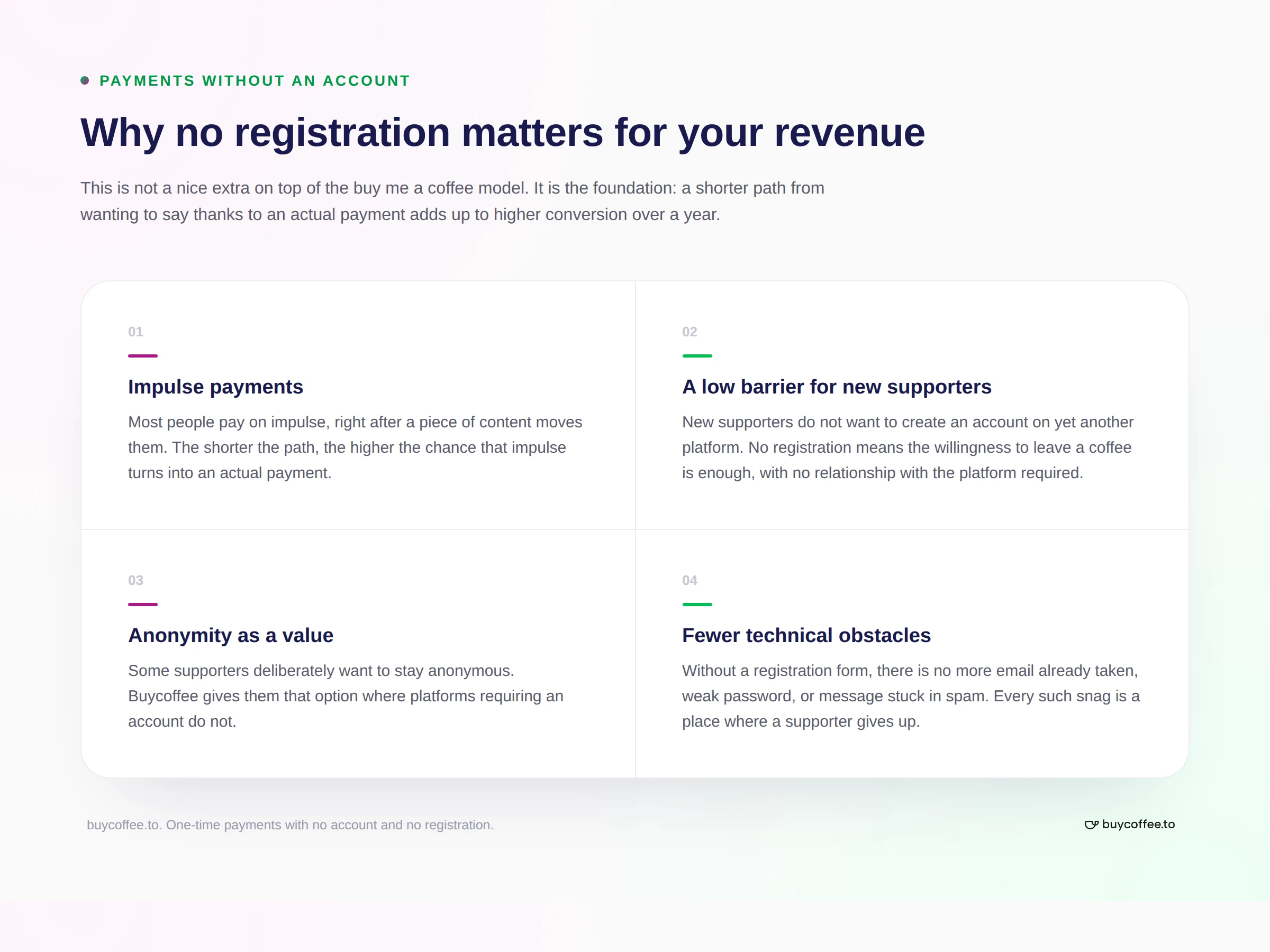Click the number label 04
Screen dimensions: 1270x952
coord(690,580)
